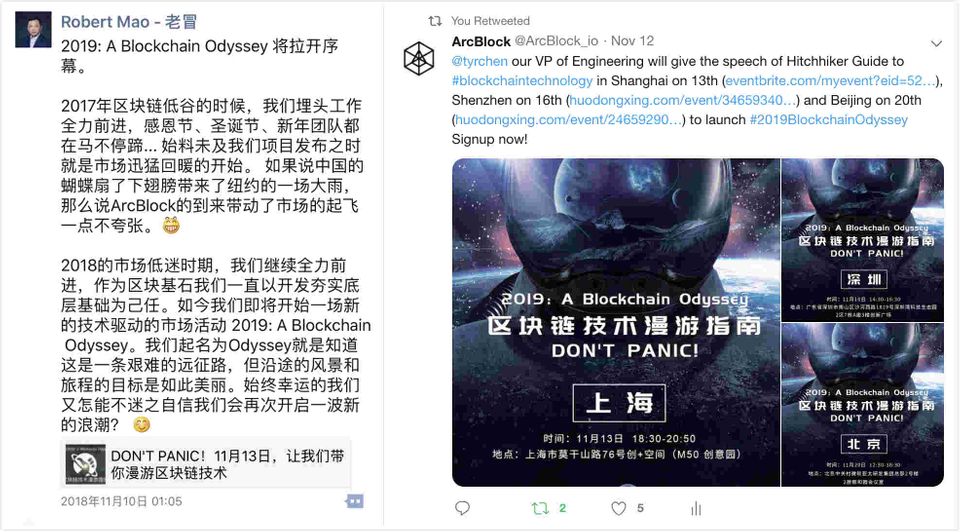View the Beijing 北京 event poster image
The height and width of the screenshot is (532, 960).
pos(863,405)
